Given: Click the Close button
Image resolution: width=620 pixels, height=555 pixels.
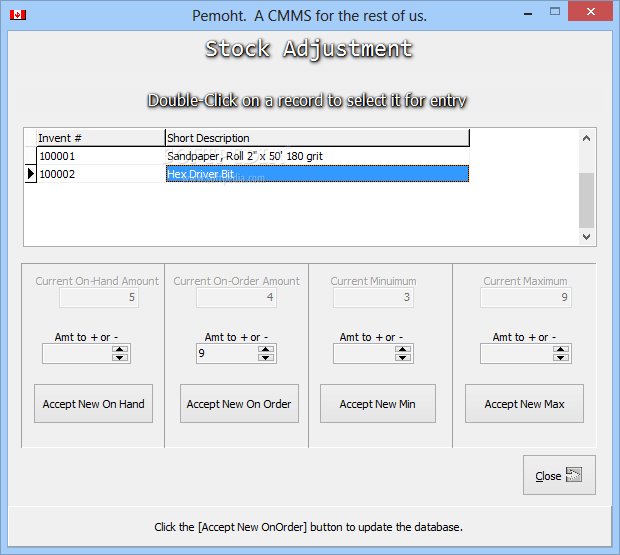Looking at the screenshot, I should coord(559,475).
